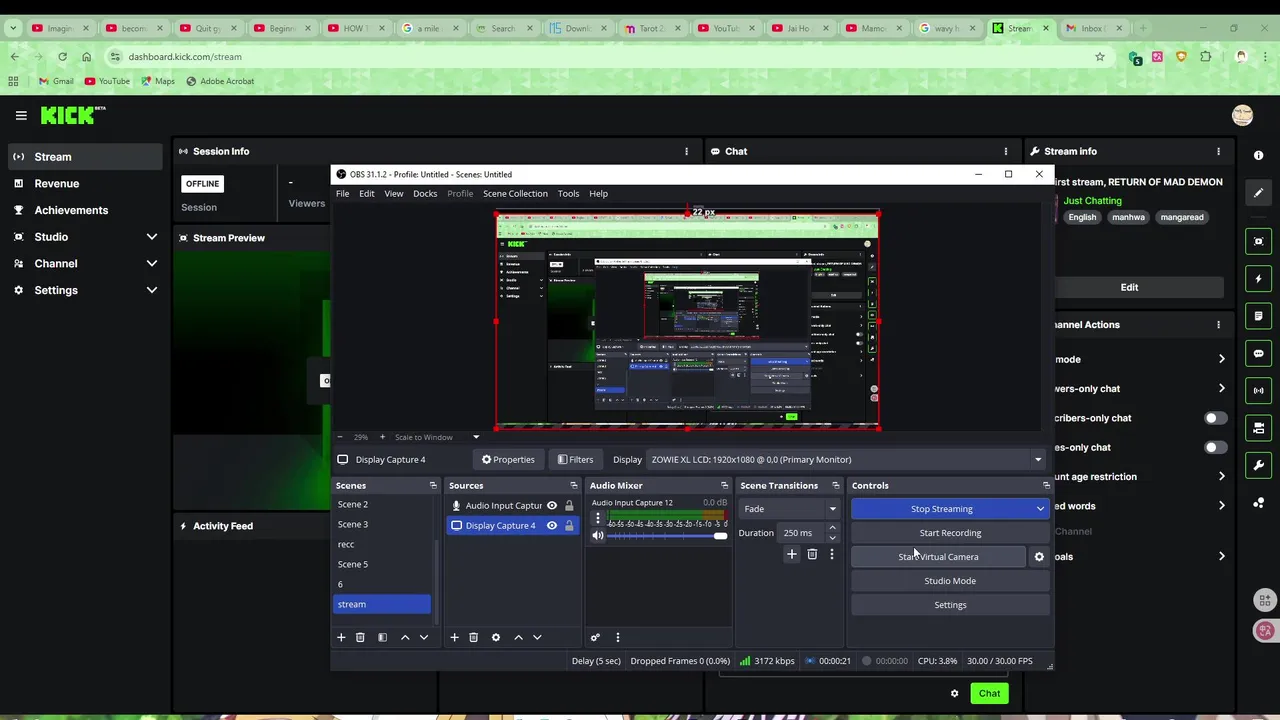The width and height of the screenshot is (1280, 720).
Task: Add a new scene in OBS
Action: [x=341, y=637]
